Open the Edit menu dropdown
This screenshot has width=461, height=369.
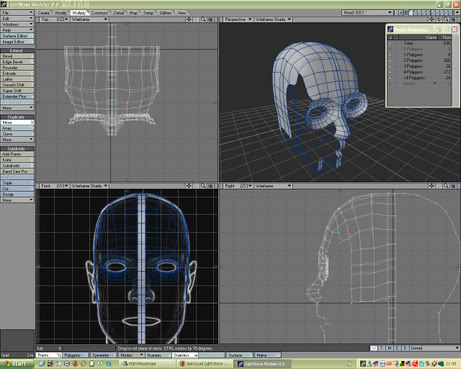tap(17, 19)
